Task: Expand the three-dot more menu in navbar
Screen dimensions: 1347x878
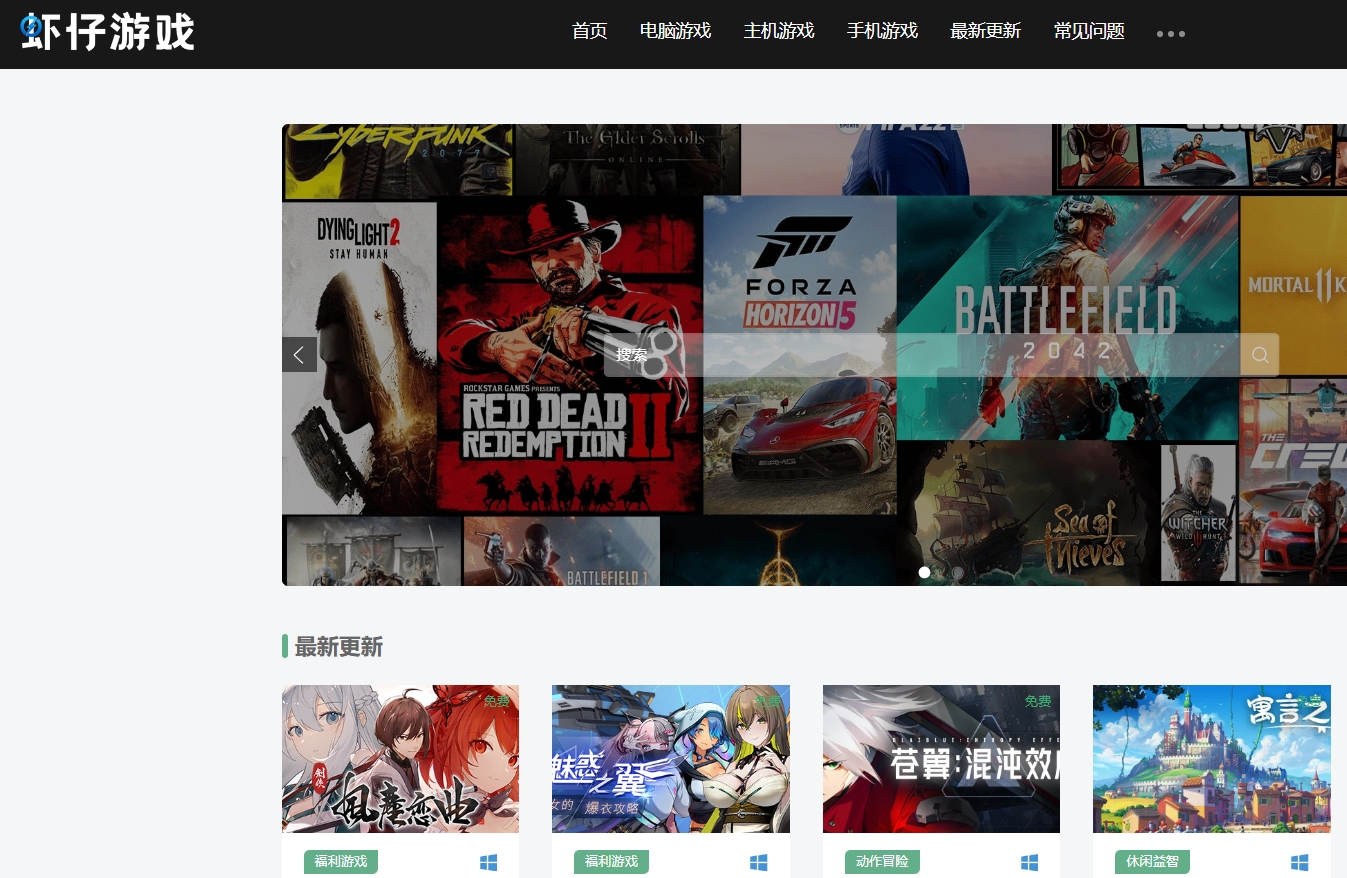Action: point(1170,33)
